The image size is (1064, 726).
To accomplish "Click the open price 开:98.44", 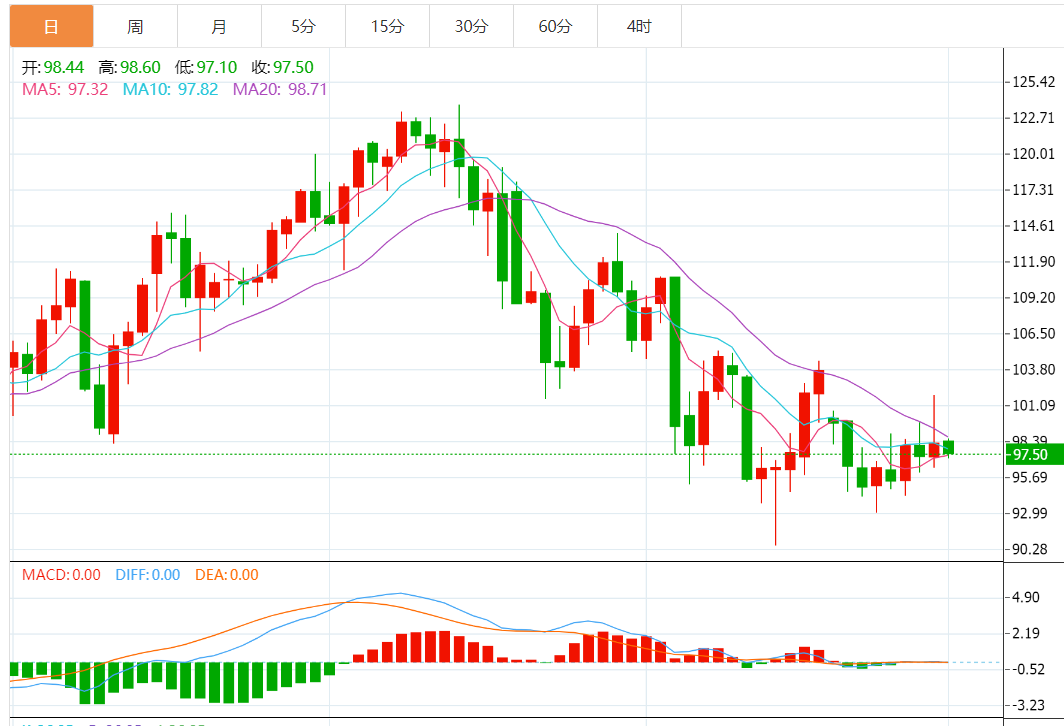I will coord(53,67).
